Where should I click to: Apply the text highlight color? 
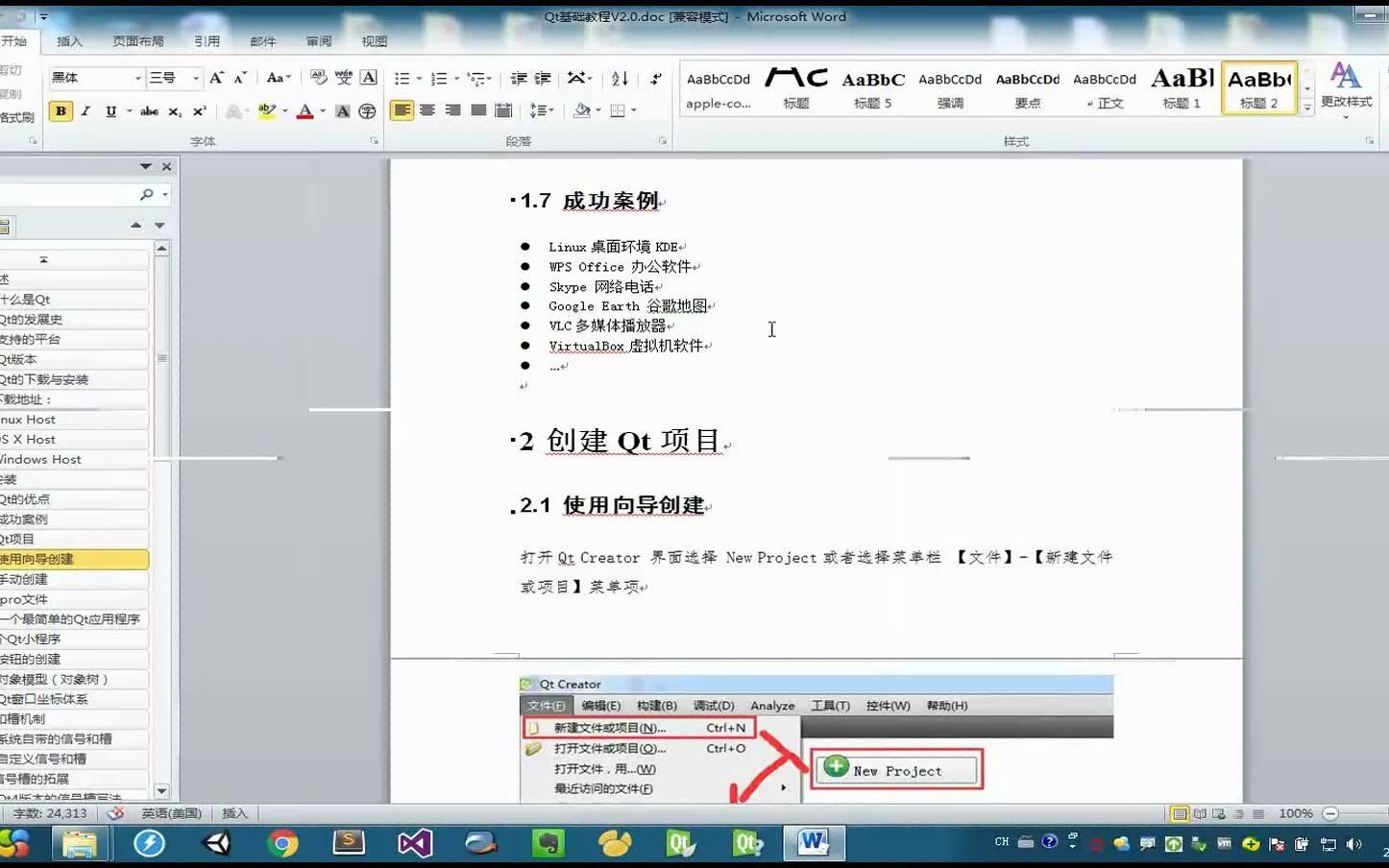coord(266,111)
